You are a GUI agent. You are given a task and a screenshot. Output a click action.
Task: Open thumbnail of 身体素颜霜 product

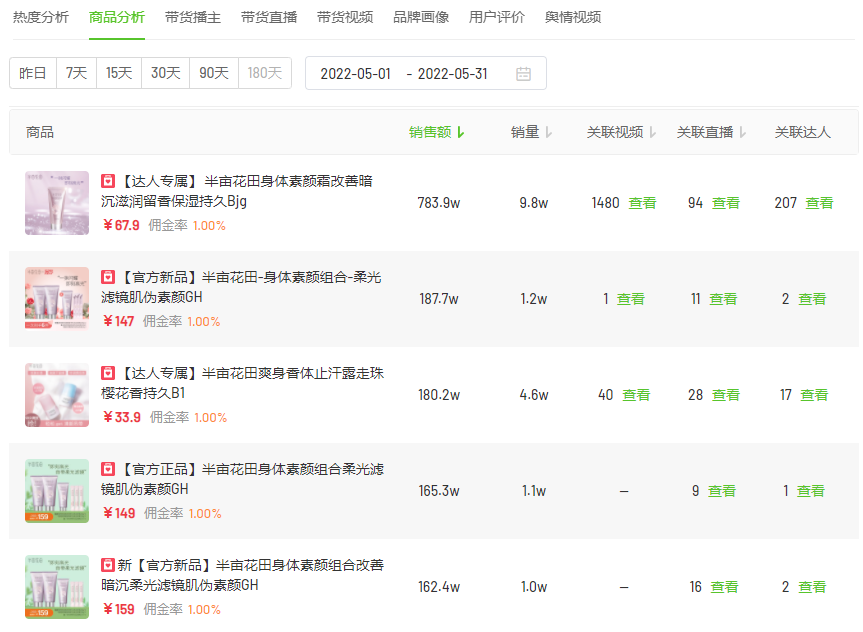tap(57, 203)
